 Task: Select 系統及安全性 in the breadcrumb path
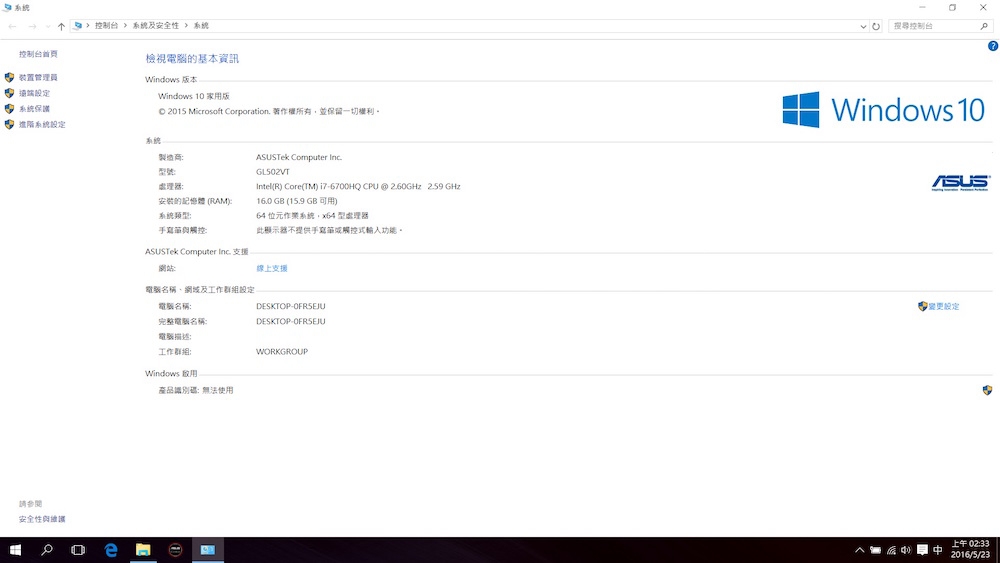tap(156, 26)
